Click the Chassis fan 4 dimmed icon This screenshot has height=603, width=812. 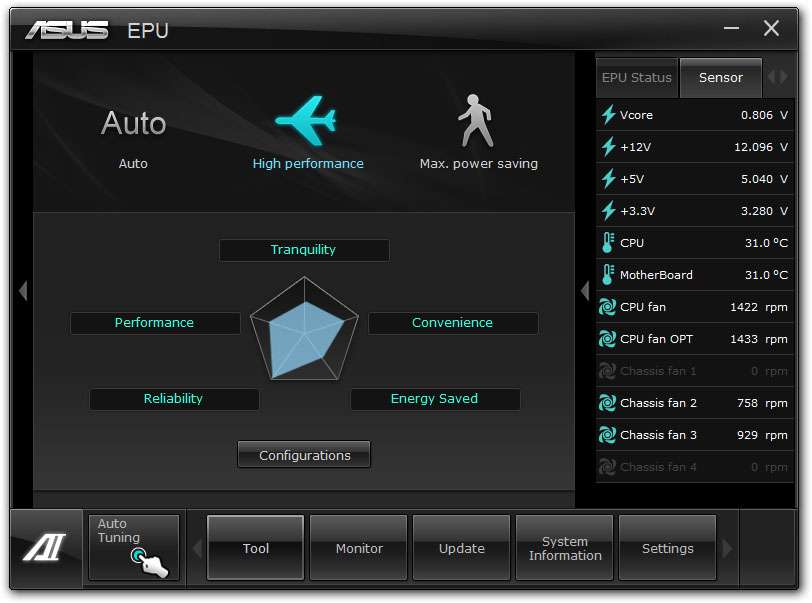click(x=607, y=467)
